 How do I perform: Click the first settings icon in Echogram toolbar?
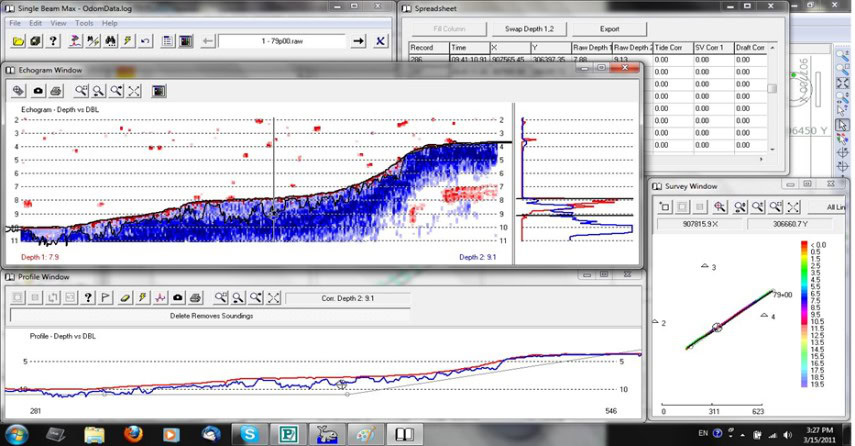click(x=19, y=91)
